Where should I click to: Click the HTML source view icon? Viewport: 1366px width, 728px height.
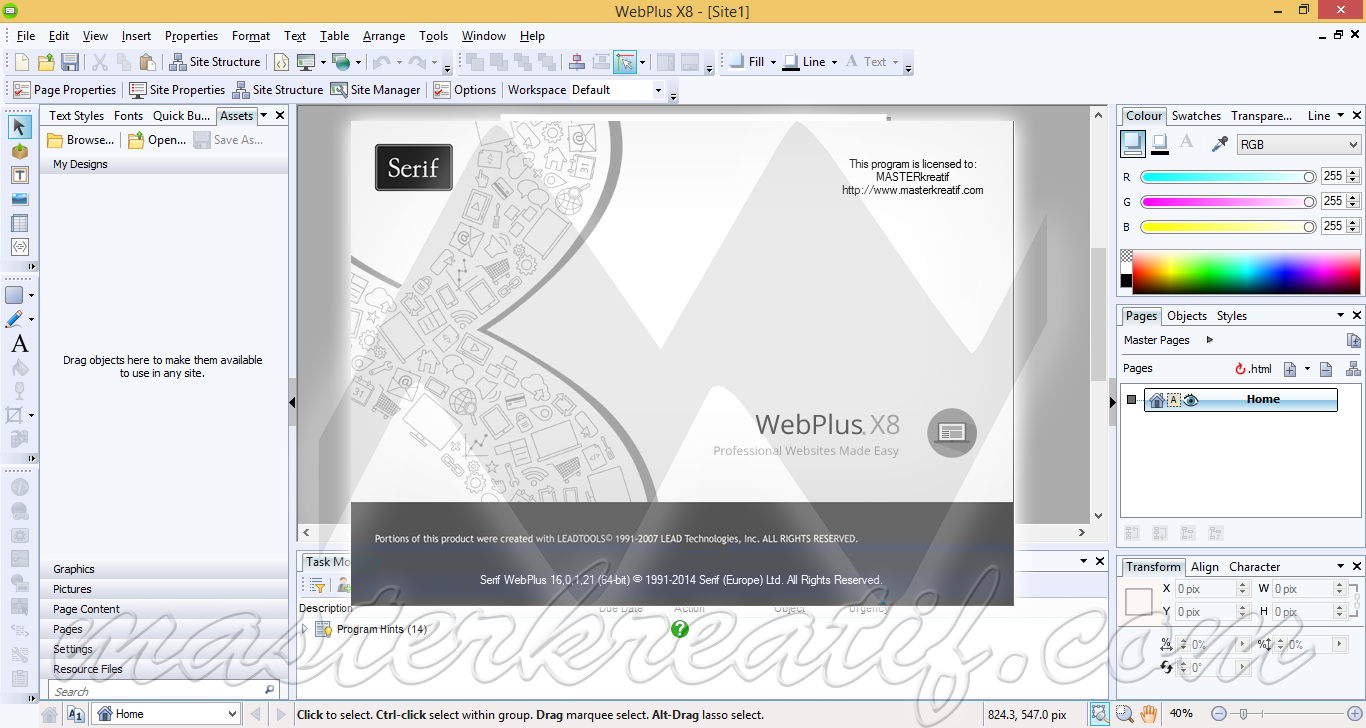(x=282, y=62)
